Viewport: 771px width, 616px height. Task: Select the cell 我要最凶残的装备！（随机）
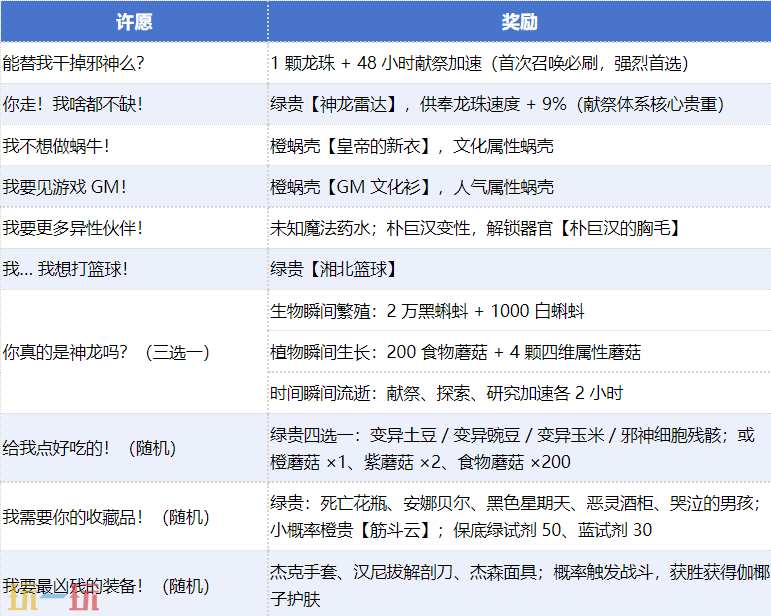point(134,585)
